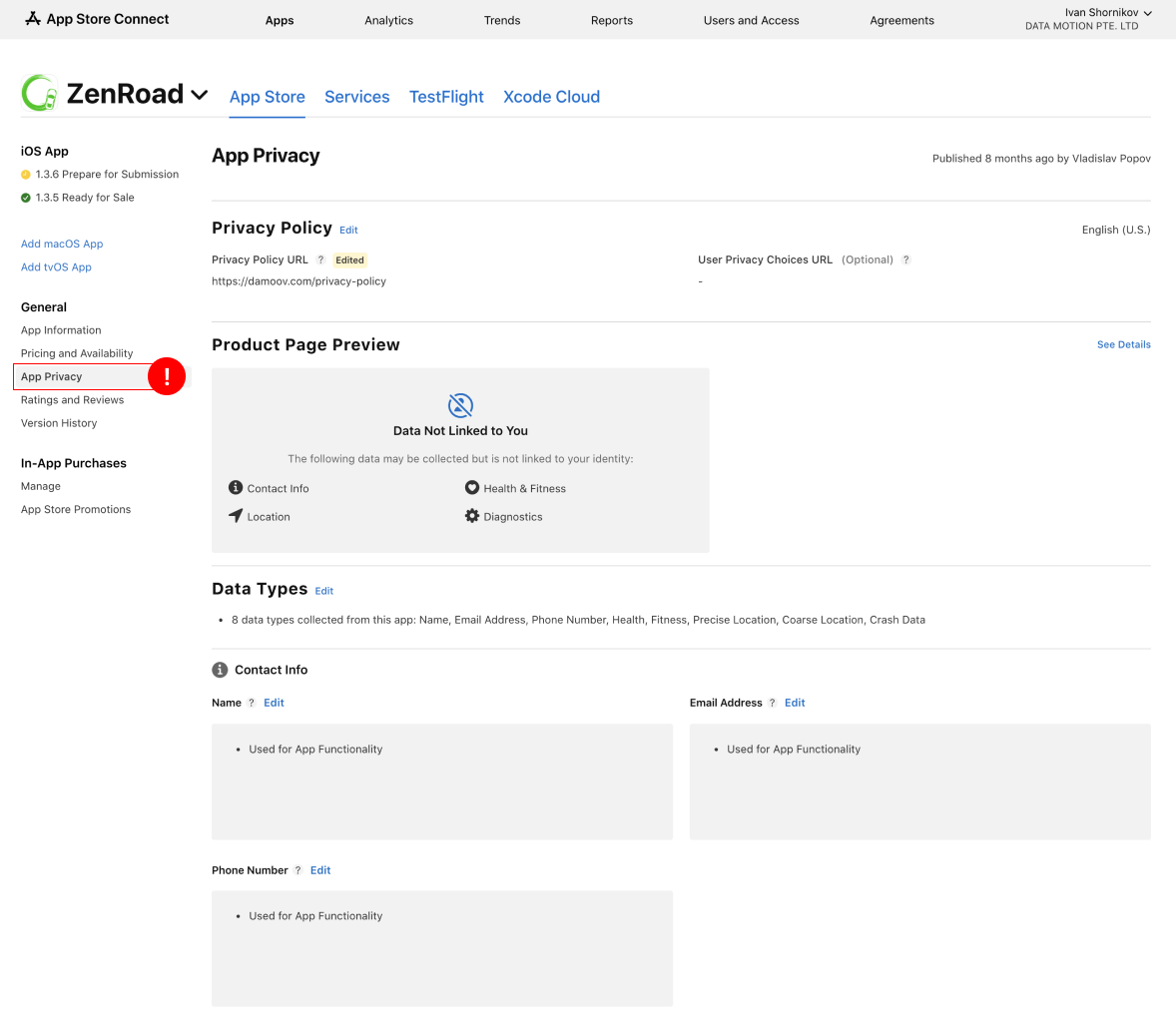
Task: Click the ZenRoad app icon
Action: pyautogui.click(x=40, y=93)
